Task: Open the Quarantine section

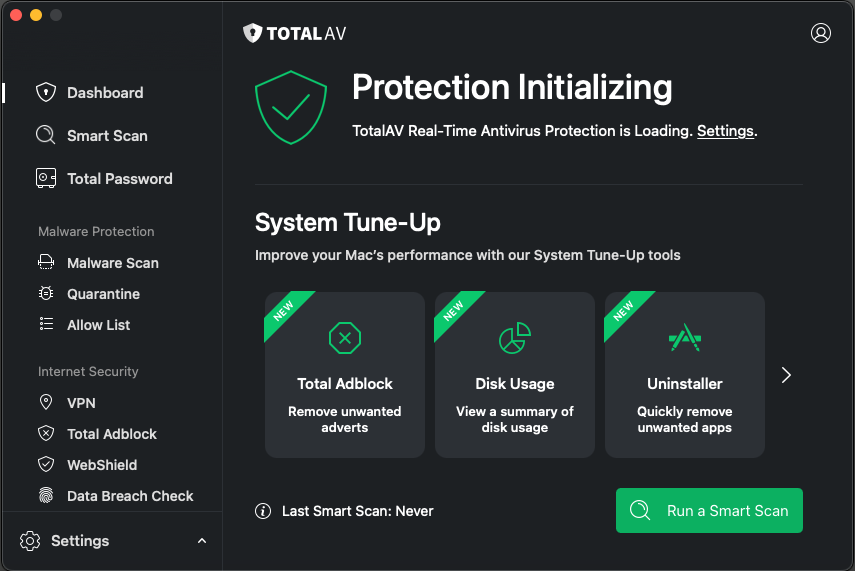Action: [x=103, y=294]
